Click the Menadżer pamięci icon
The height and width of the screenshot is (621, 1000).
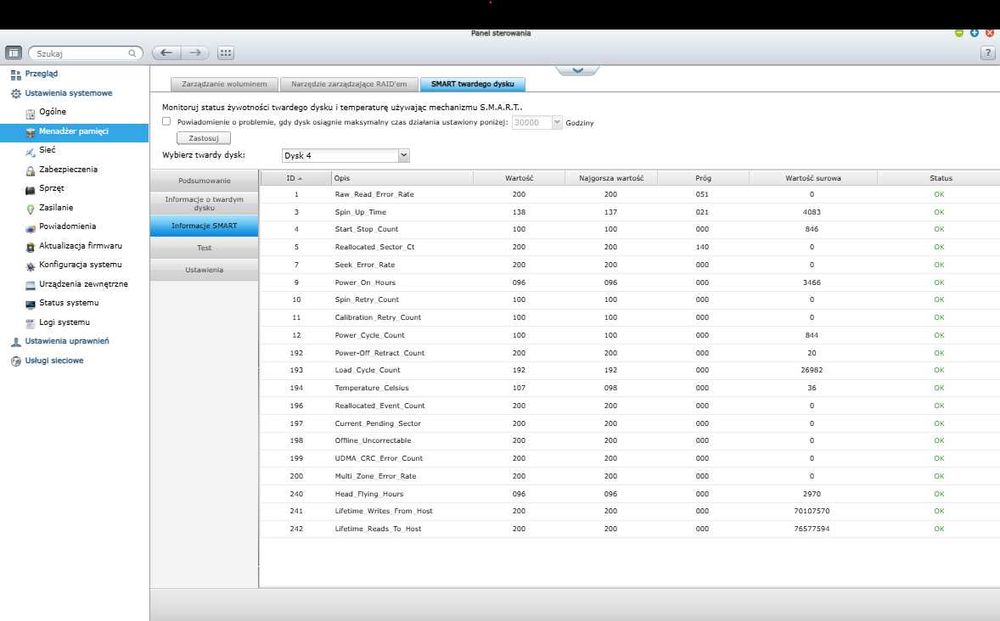click(30, 132)
